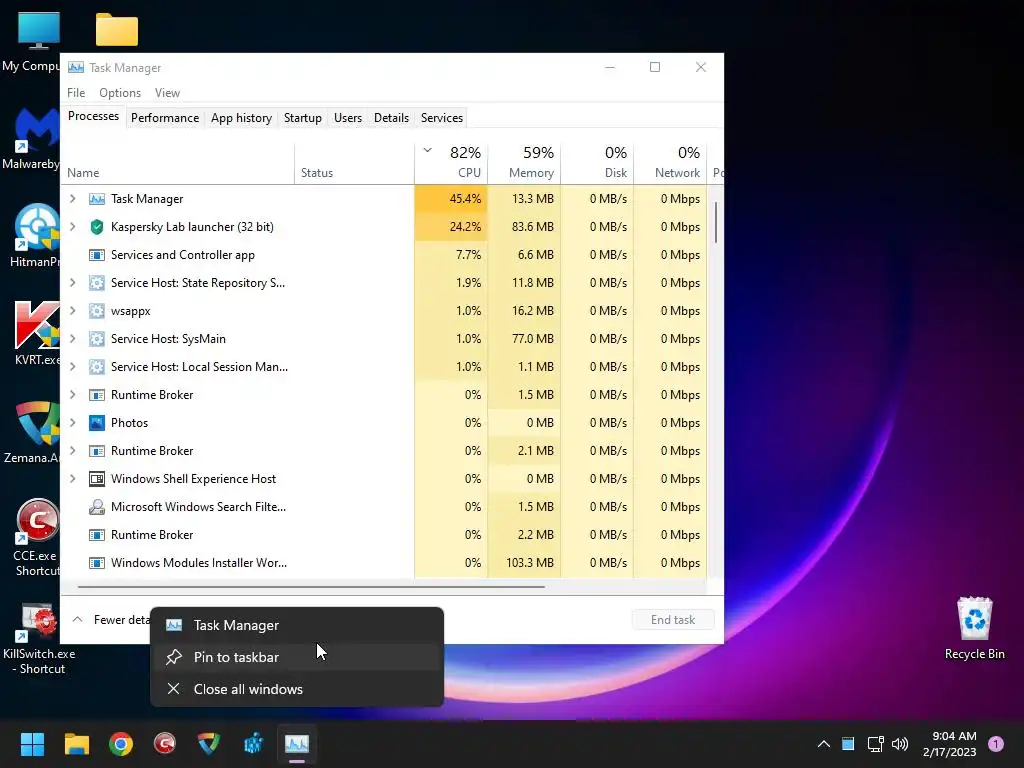Open the View menu
Viewport: 1024px width, 768px height.
[x=167, y=93]
